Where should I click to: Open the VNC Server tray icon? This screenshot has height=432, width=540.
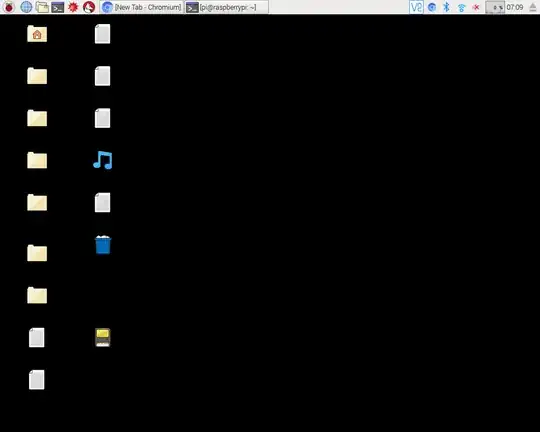[416, 7]
